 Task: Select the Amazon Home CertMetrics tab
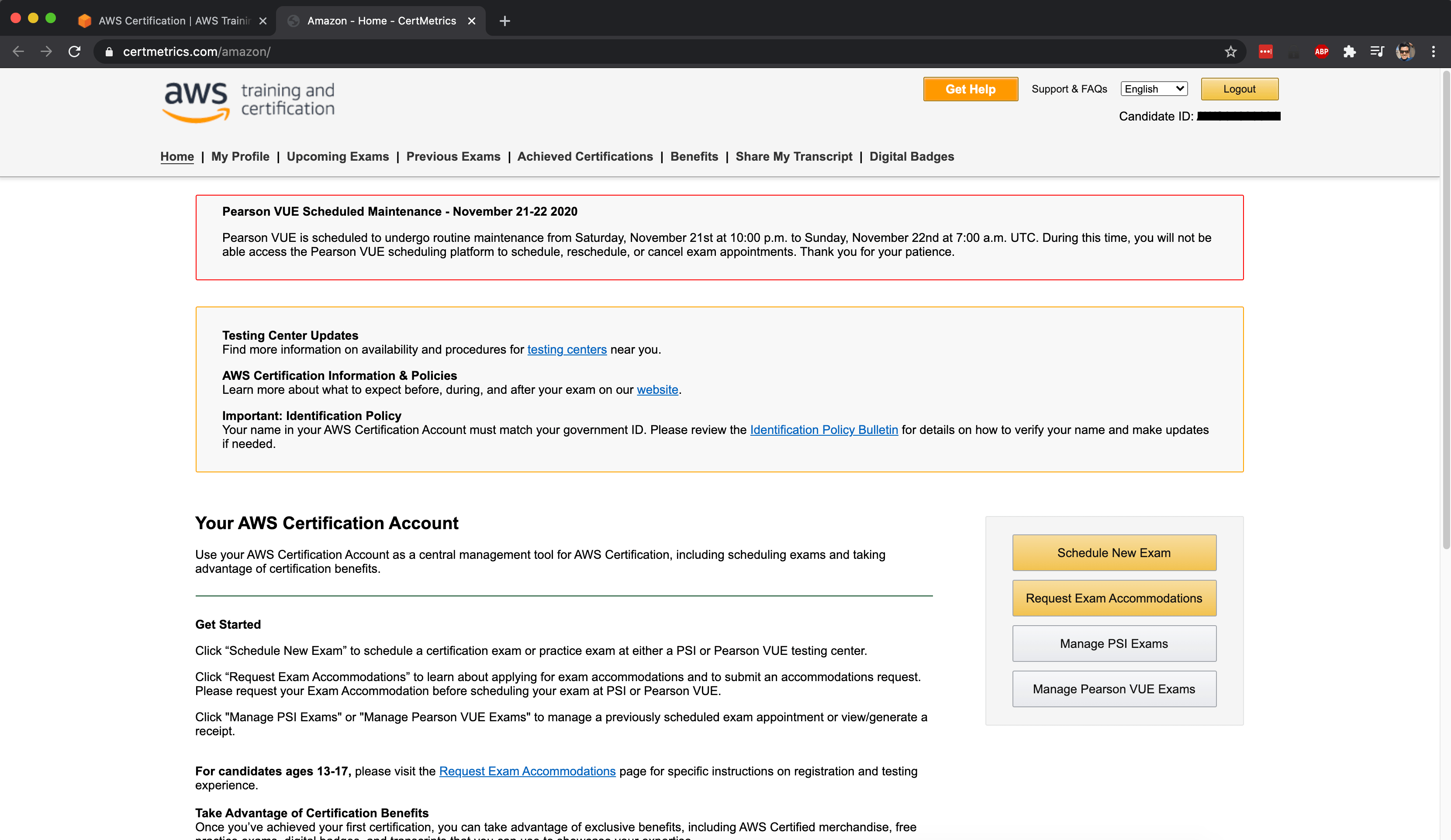tap(380, 21)
